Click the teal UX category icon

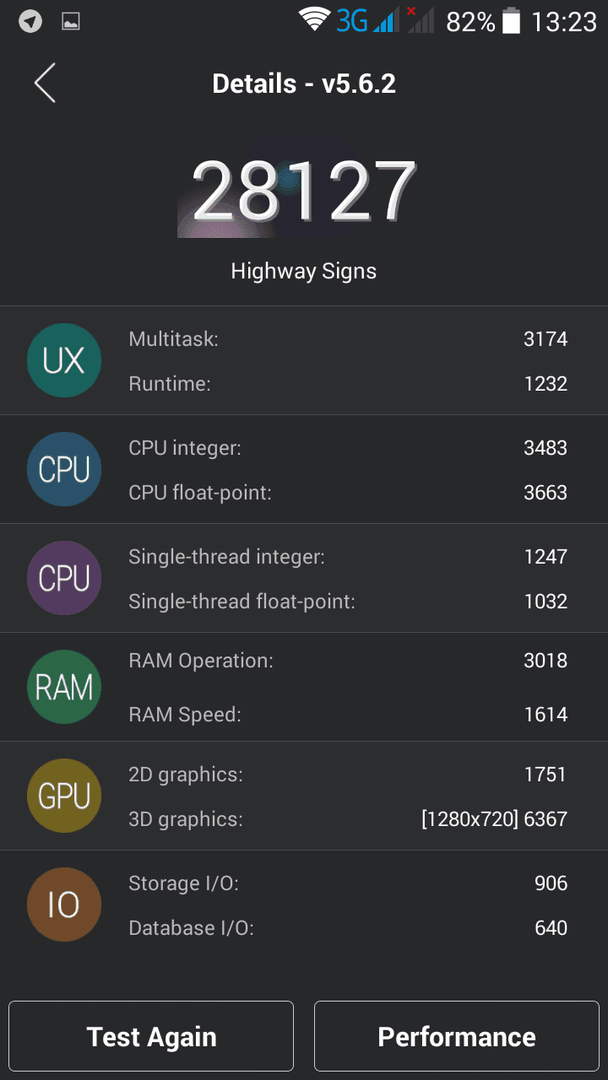(x=64, y=360)
